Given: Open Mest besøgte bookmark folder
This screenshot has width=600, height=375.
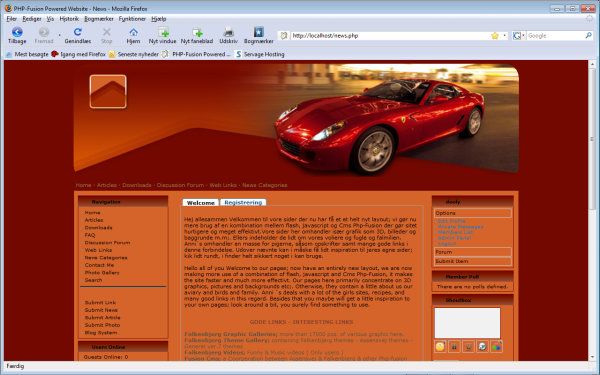Looking at the screenshot, I should [27, 54].
